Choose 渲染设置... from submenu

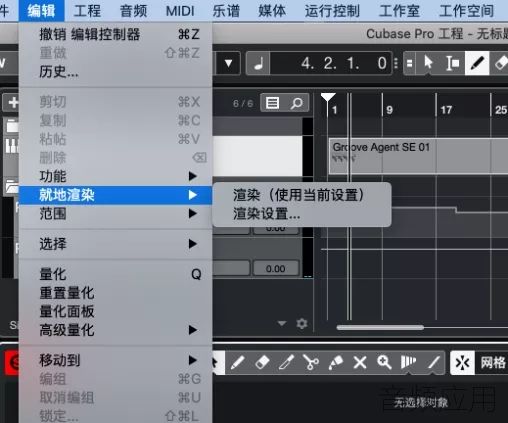tap(267, 214)
